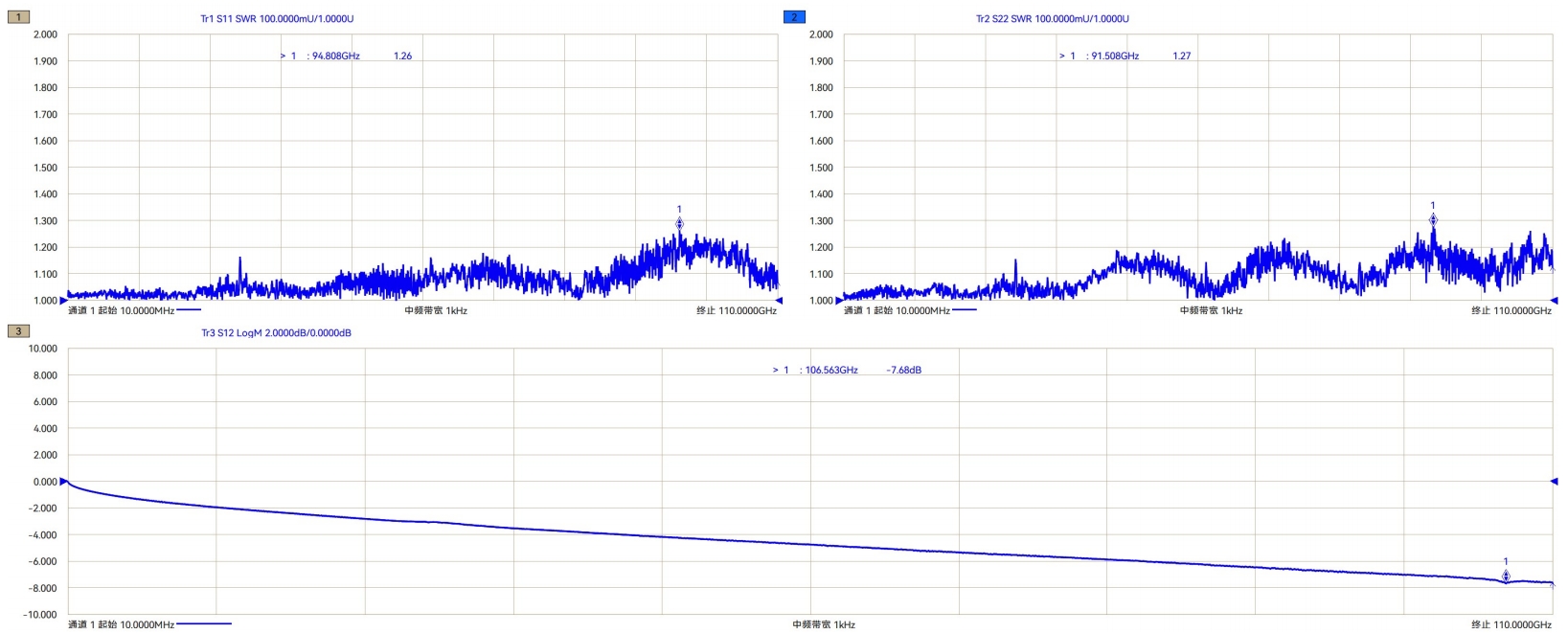The width and height of the screenshot is (1568, 633).
Task: Click the blue trace legend line under the S22 plot
Action: click(965, 310)
